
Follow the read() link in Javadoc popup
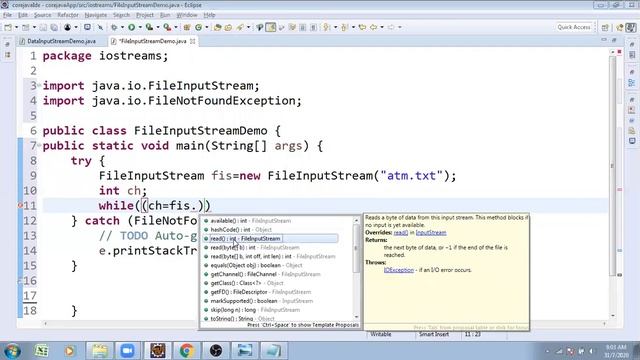400,233
